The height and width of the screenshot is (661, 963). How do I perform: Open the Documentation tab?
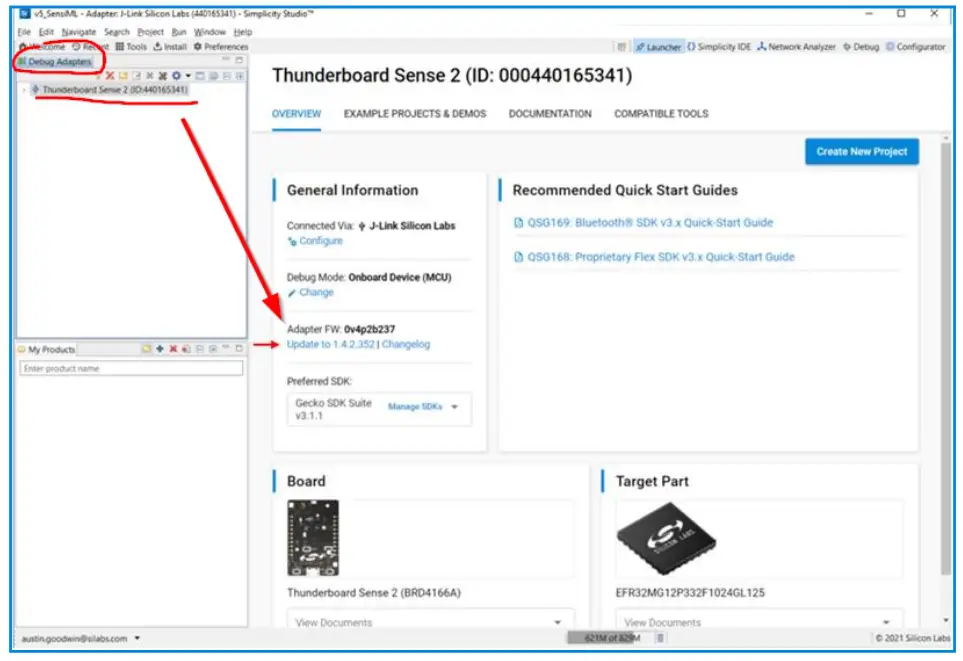pyautogui.click(x=550, y=114)
